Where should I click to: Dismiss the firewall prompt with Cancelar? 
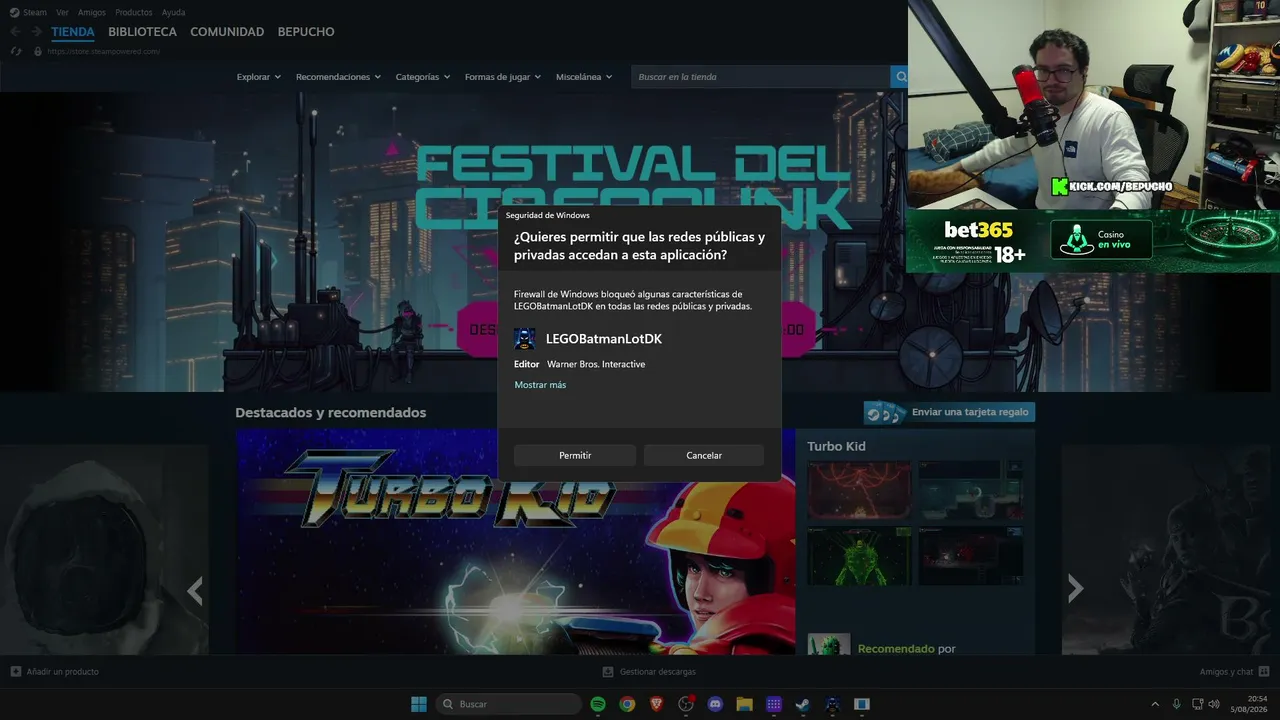(704, 455)
